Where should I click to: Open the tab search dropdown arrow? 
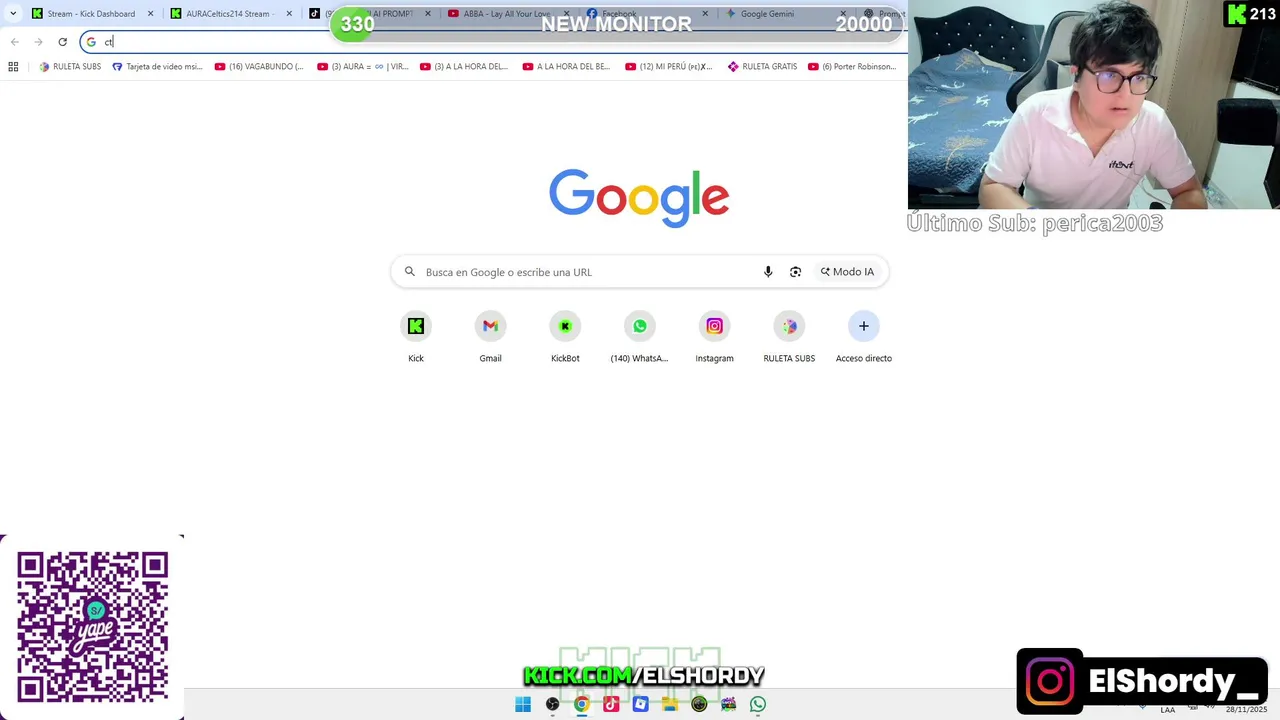(x=13, y=14)
